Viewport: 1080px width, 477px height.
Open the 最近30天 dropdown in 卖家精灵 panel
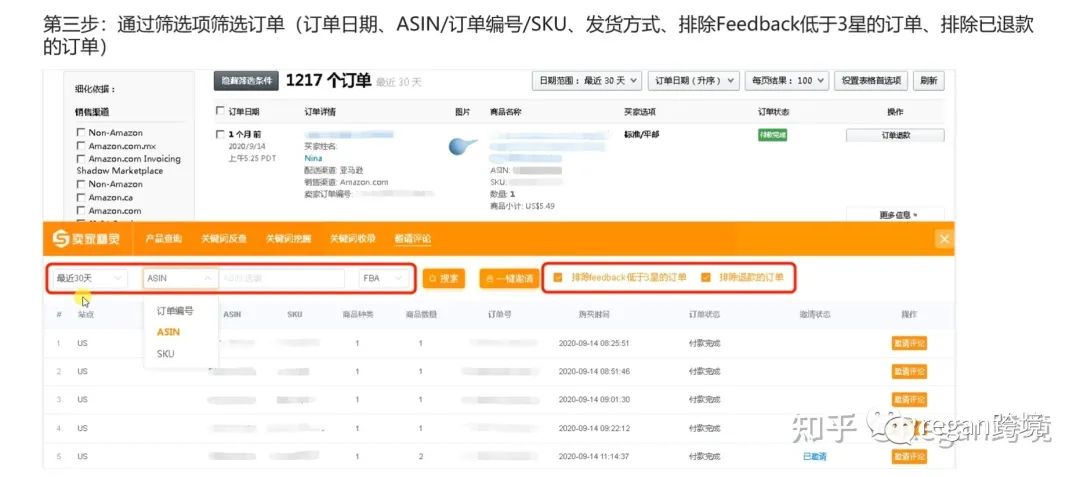coord(90,278)
